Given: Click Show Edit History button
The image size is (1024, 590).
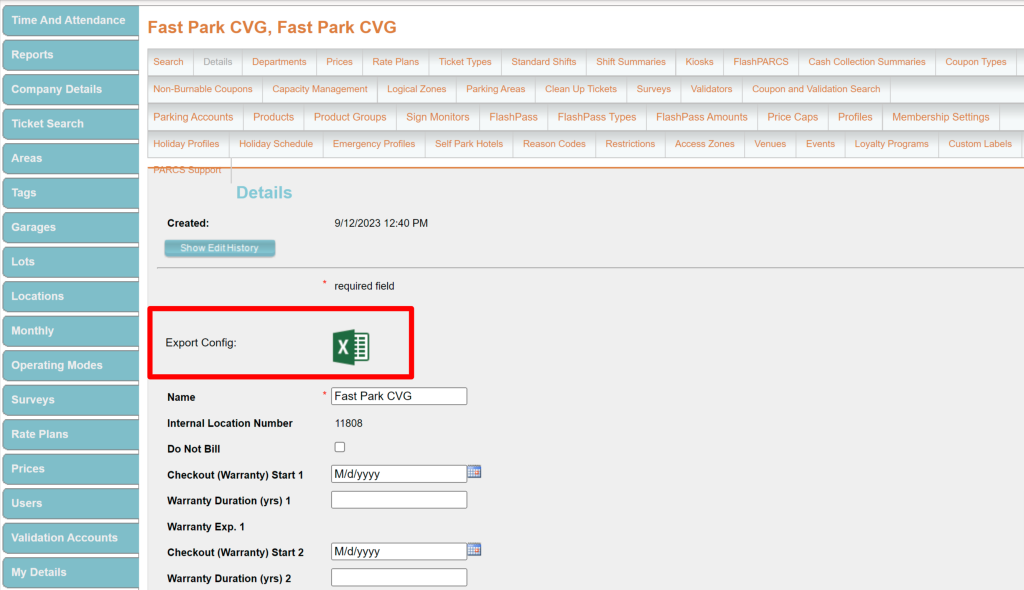Looking at the screenshot, I should [x=219, y=248].
